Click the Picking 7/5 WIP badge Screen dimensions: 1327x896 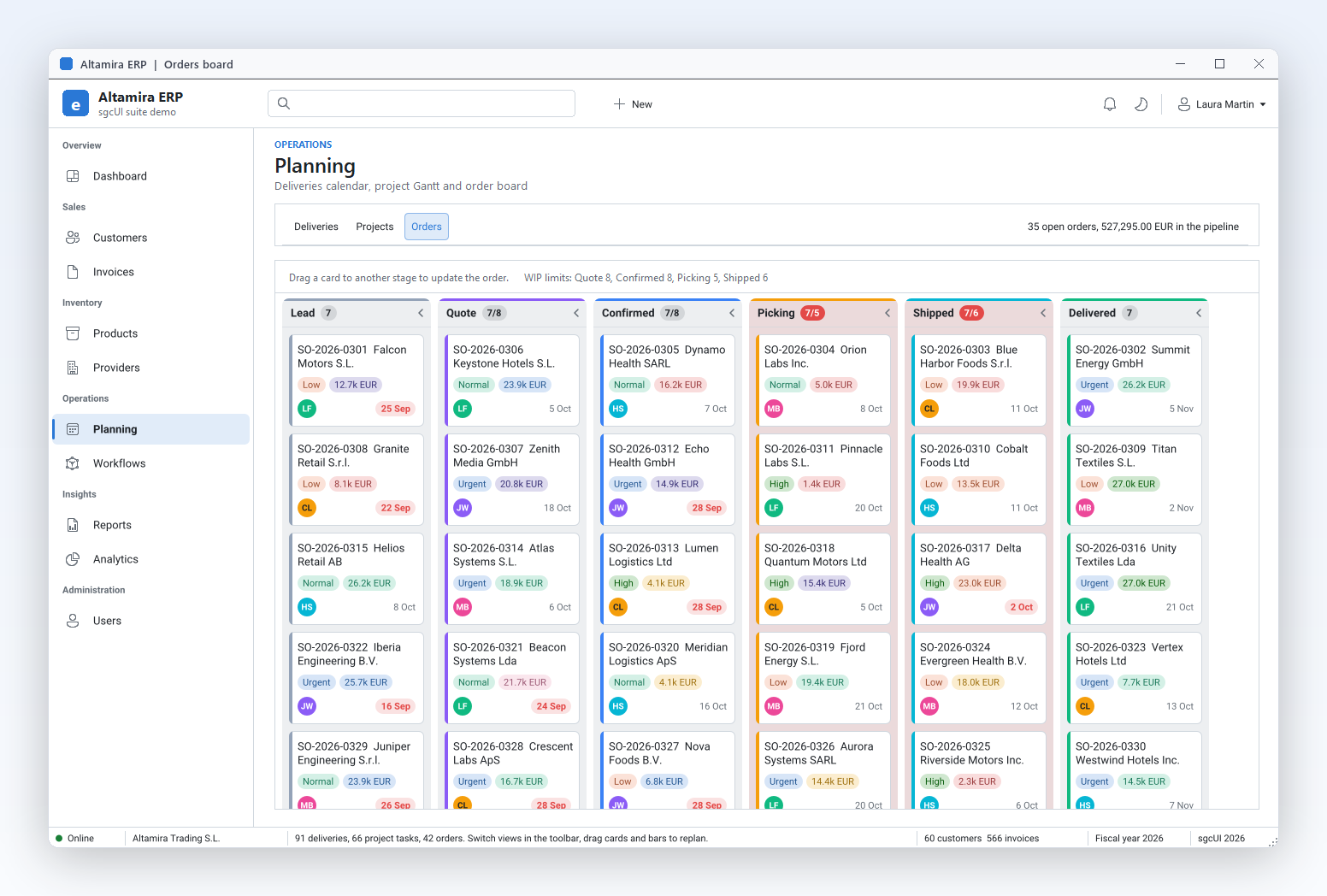click(x=812, y=313)
